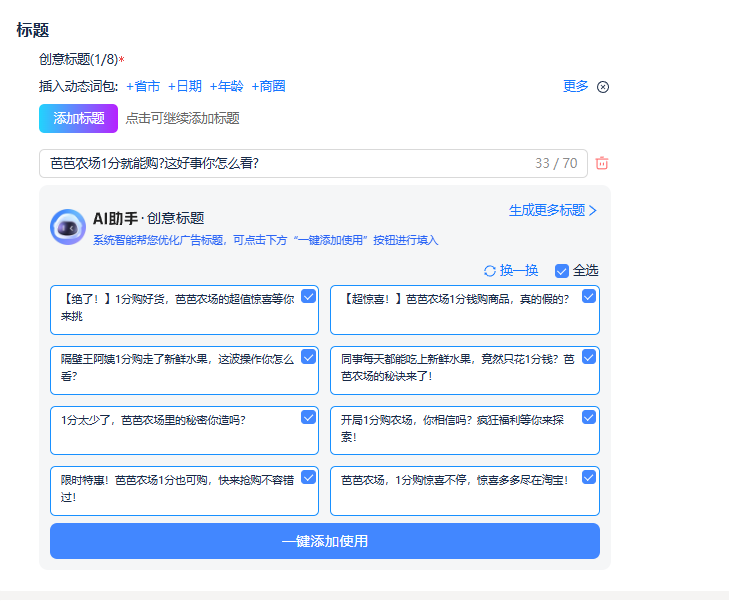Click the 换一换 text link

coord(519,270)
